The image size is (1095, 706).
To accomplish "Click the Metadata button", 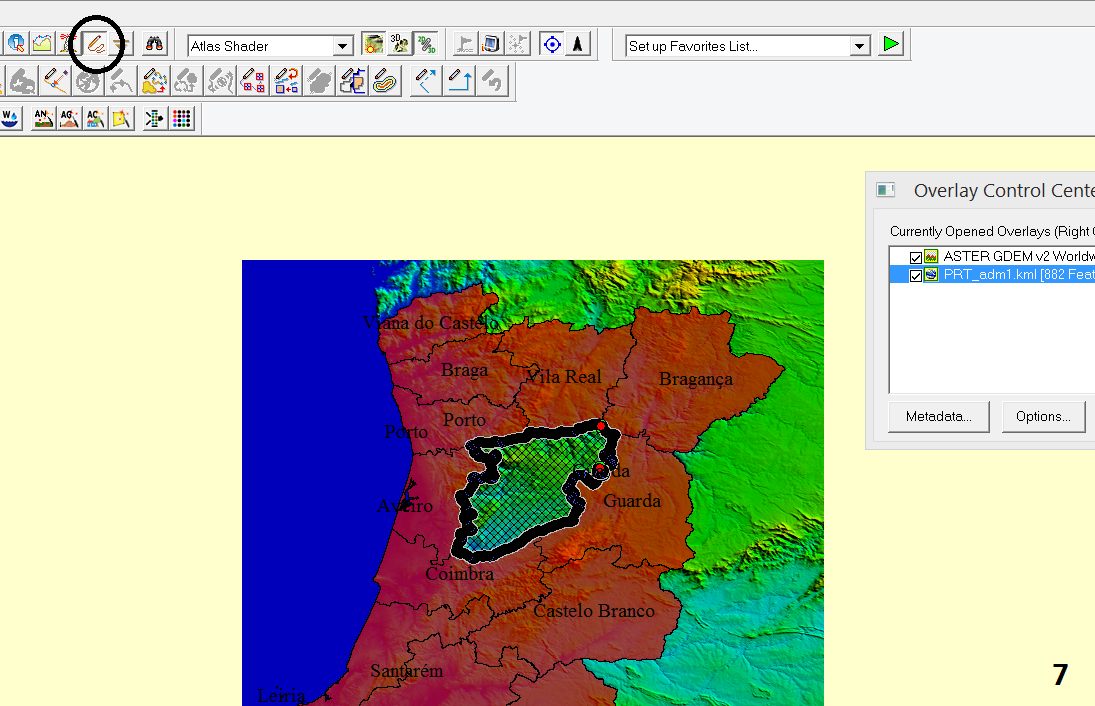I will 937,417.
